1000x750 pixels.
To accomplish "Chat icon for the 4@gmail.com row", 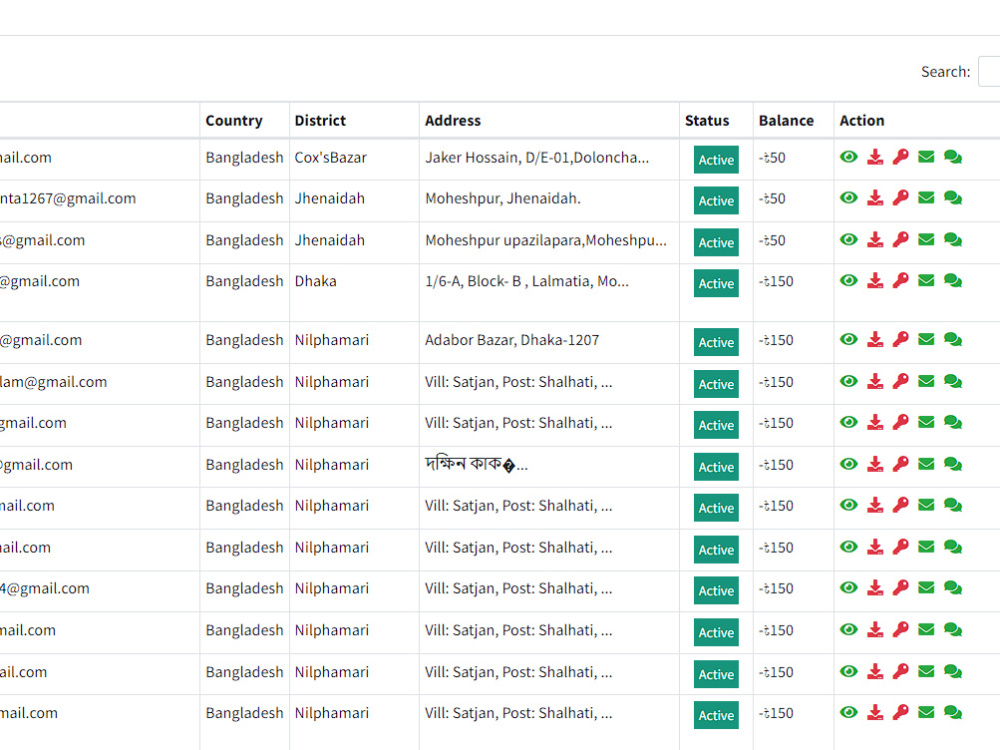I will (x=953, y=588).
